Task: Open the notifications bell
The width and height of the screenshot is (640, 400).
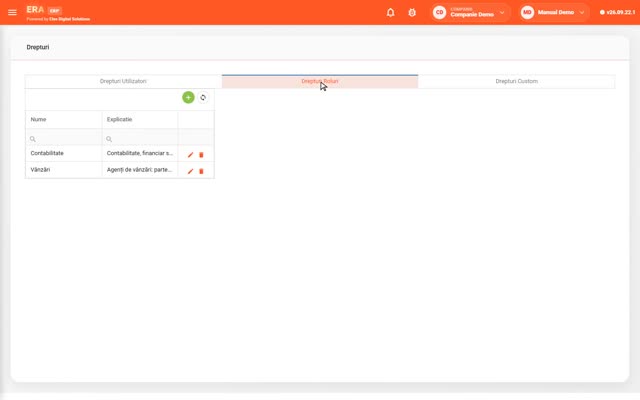Action: pyautogui.click(x=391, y=13)
